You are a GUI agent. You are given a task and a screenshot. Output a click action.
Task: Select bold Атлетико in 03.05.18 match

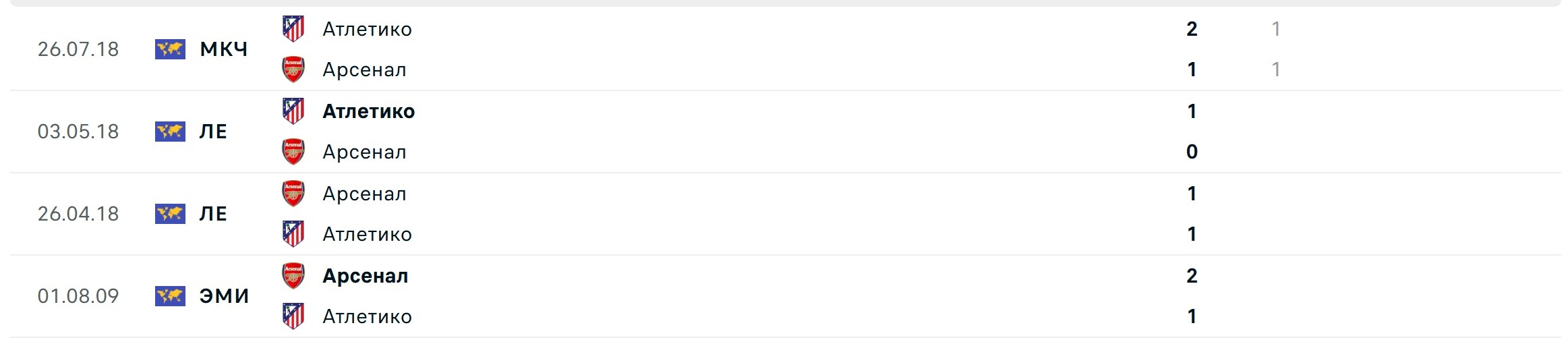[368, 111]
